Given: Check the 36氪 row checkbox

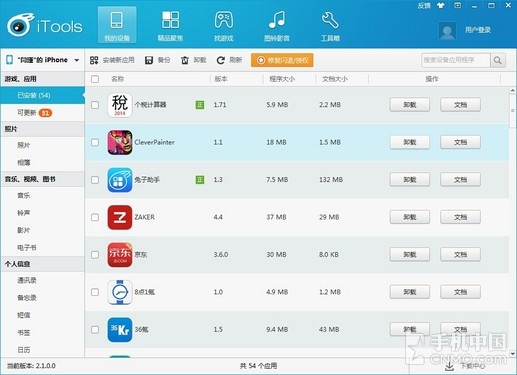Looking at the screenshot, I should click(95, 330).
